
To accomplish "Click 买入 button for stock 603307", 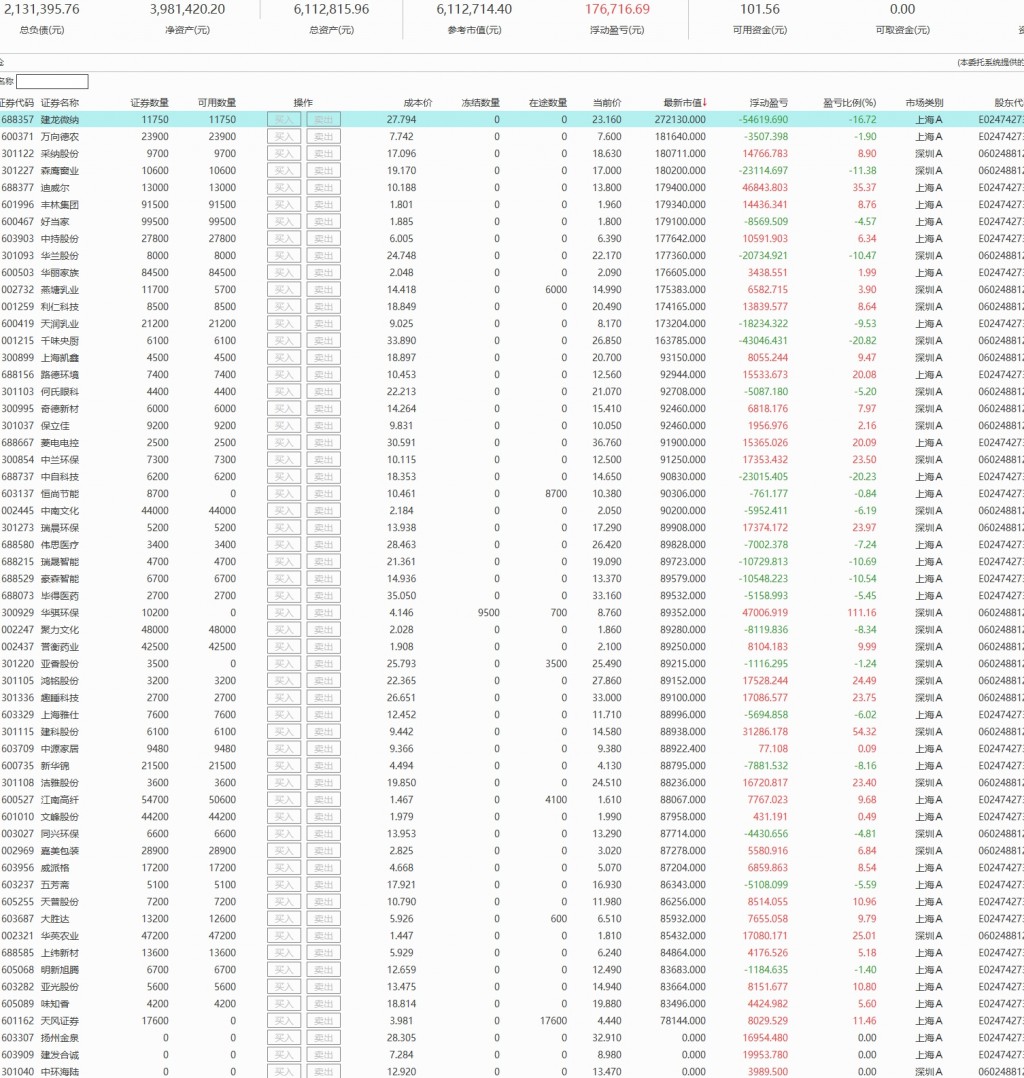I will 284,1037.
